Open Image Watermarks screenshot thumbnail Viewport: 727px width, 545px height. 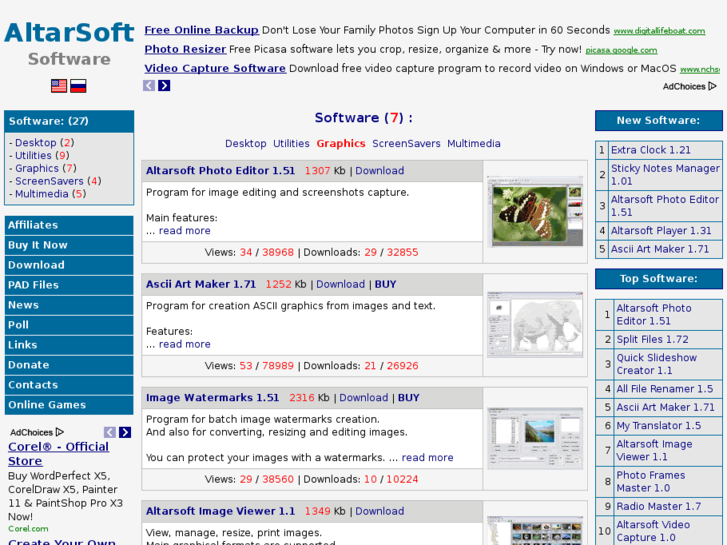click(x=535, y=438)
